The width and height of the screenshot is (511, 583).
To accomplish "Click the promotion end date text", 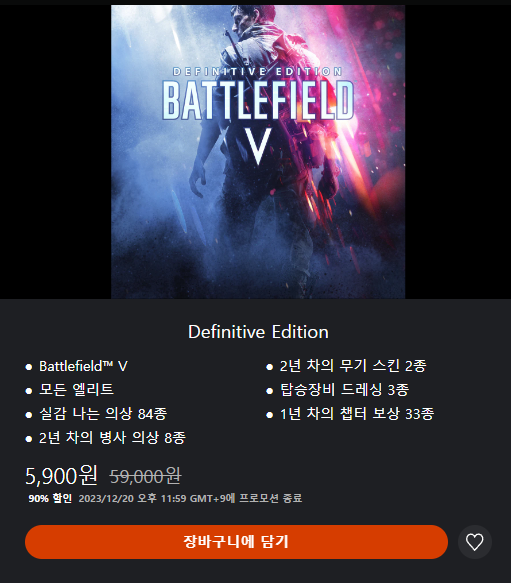I will tap(190, 498).
